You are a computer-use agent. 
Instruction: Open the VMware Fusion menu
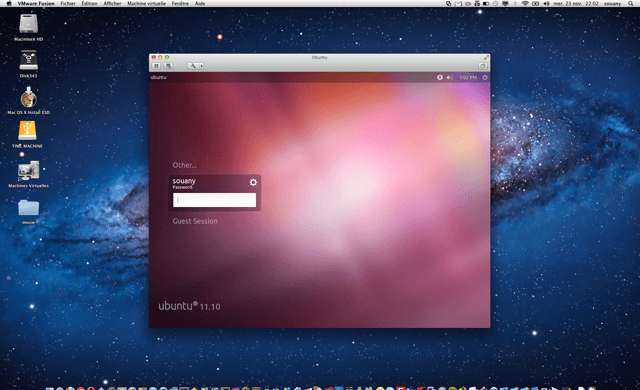tap(36, 3)
